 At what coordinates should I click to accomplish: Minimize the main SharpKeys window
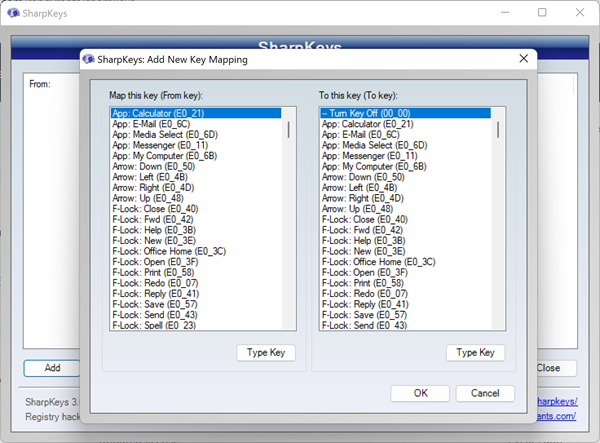tap(505, 13)
